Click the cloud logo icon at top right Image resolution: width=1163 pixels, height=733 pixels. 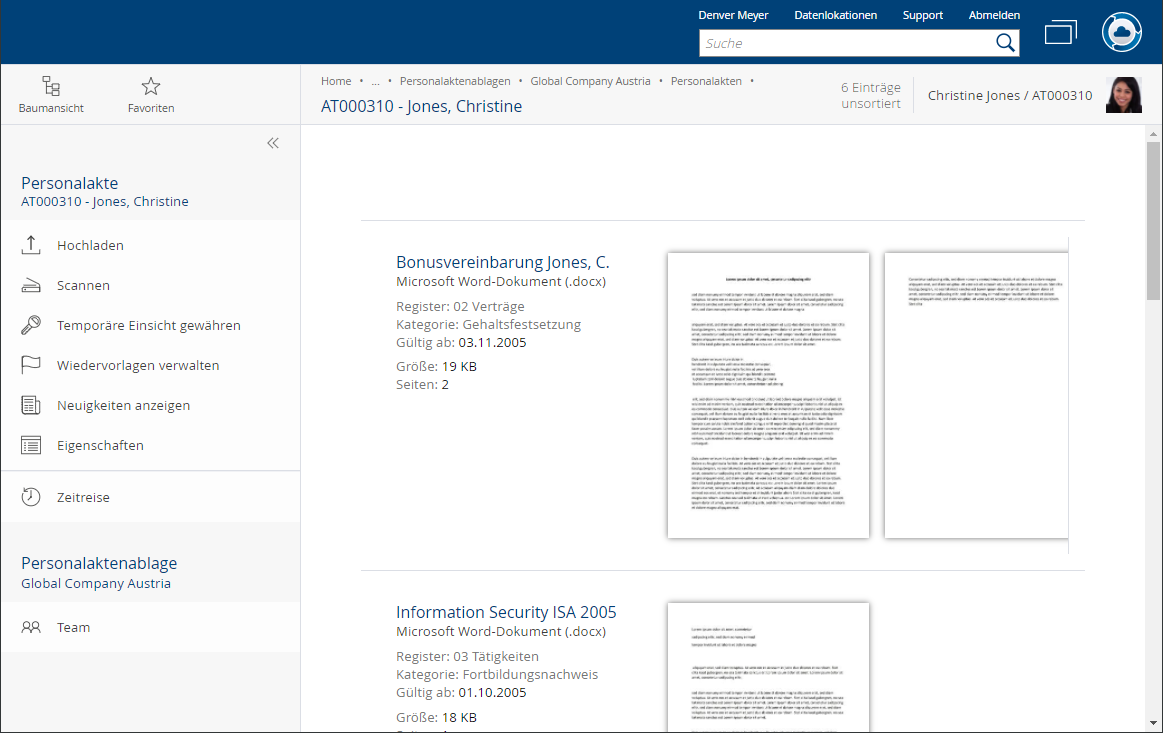[x=1122, y=32]
